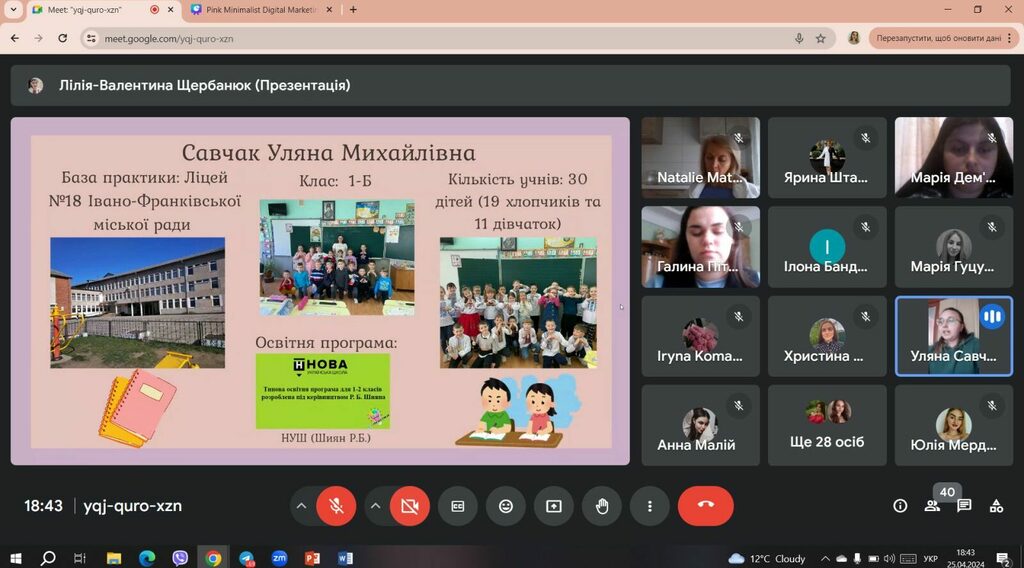Click Перезапустити, щоб оновити дані button
The image size is (1024, 568).
(x=943, y=39)
